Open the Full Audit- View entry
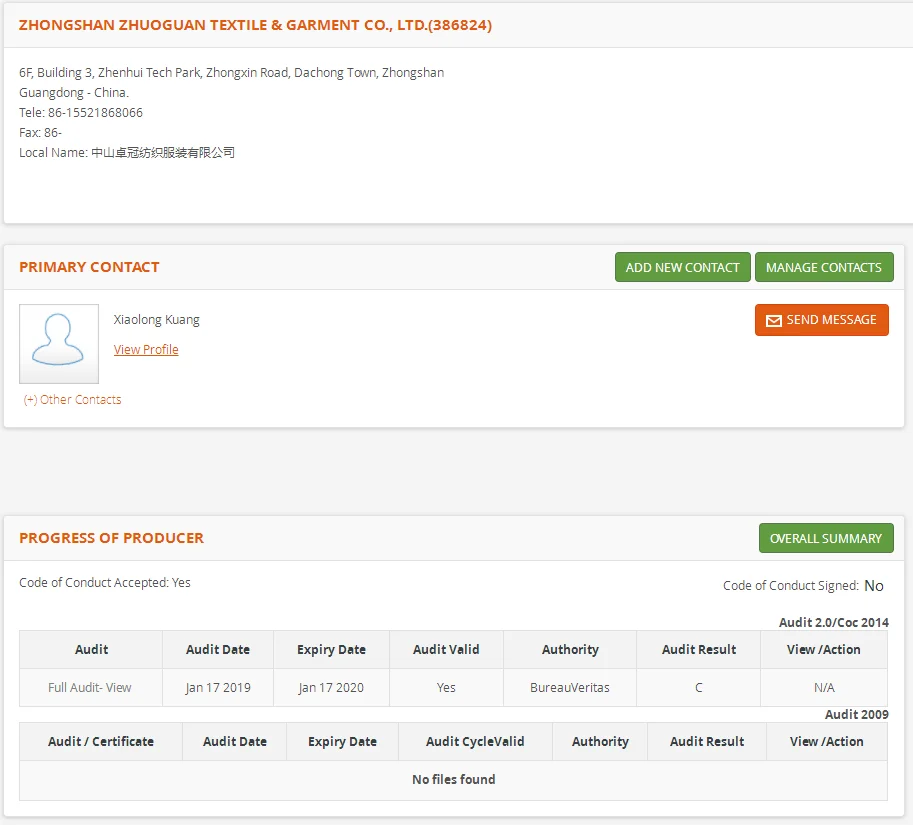913x825 pixels. (90, 688)
